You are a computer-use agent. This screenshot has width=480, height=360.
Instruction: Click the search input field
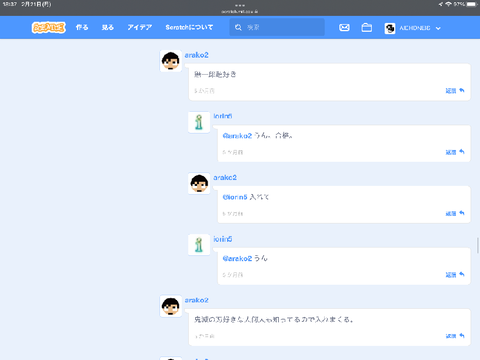pos(277,27)
